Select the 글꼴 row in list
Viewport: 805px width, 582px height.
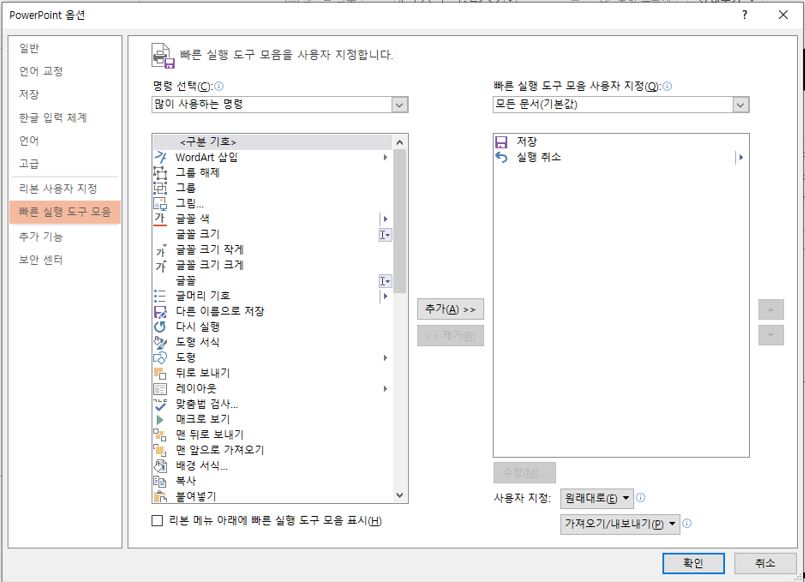point(273,280)
